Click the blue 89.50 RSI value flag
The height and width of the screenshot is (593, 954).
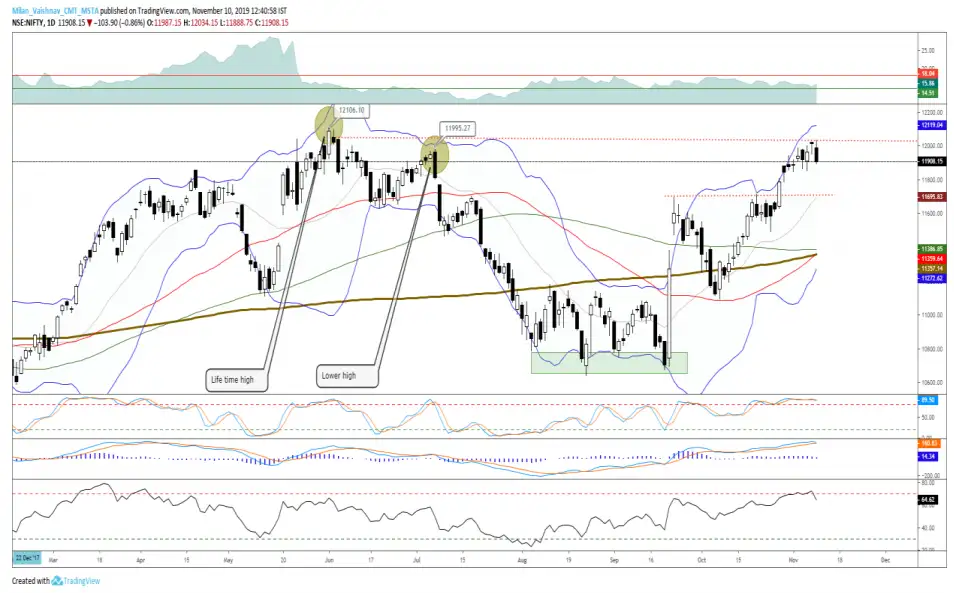point(927,399)
